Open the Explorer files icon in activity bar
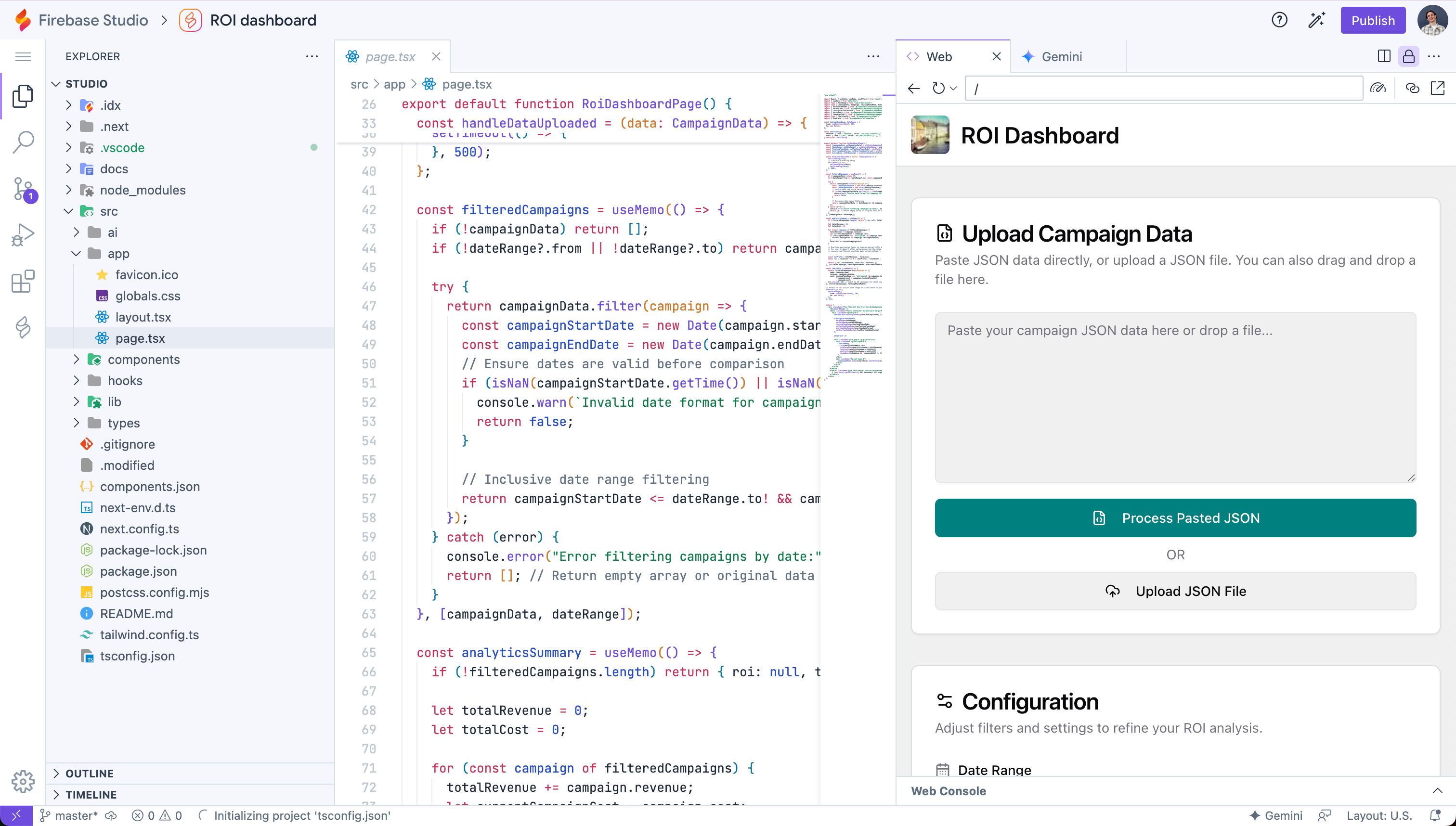 click(x=23, y=95)
